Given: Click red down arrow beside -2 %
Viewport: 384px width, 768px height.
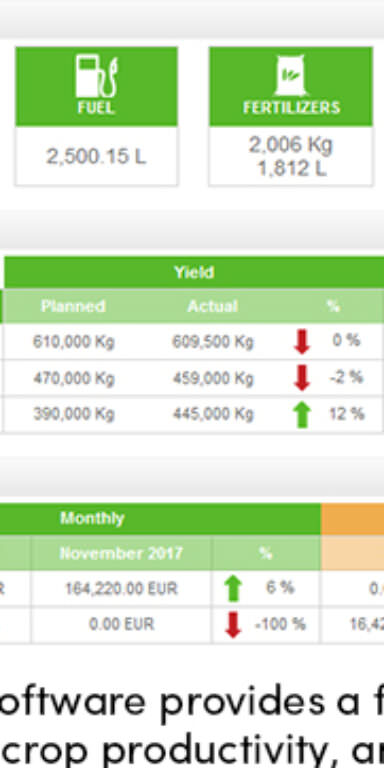Looking at the screenshot, I should [x=302, y=378].
